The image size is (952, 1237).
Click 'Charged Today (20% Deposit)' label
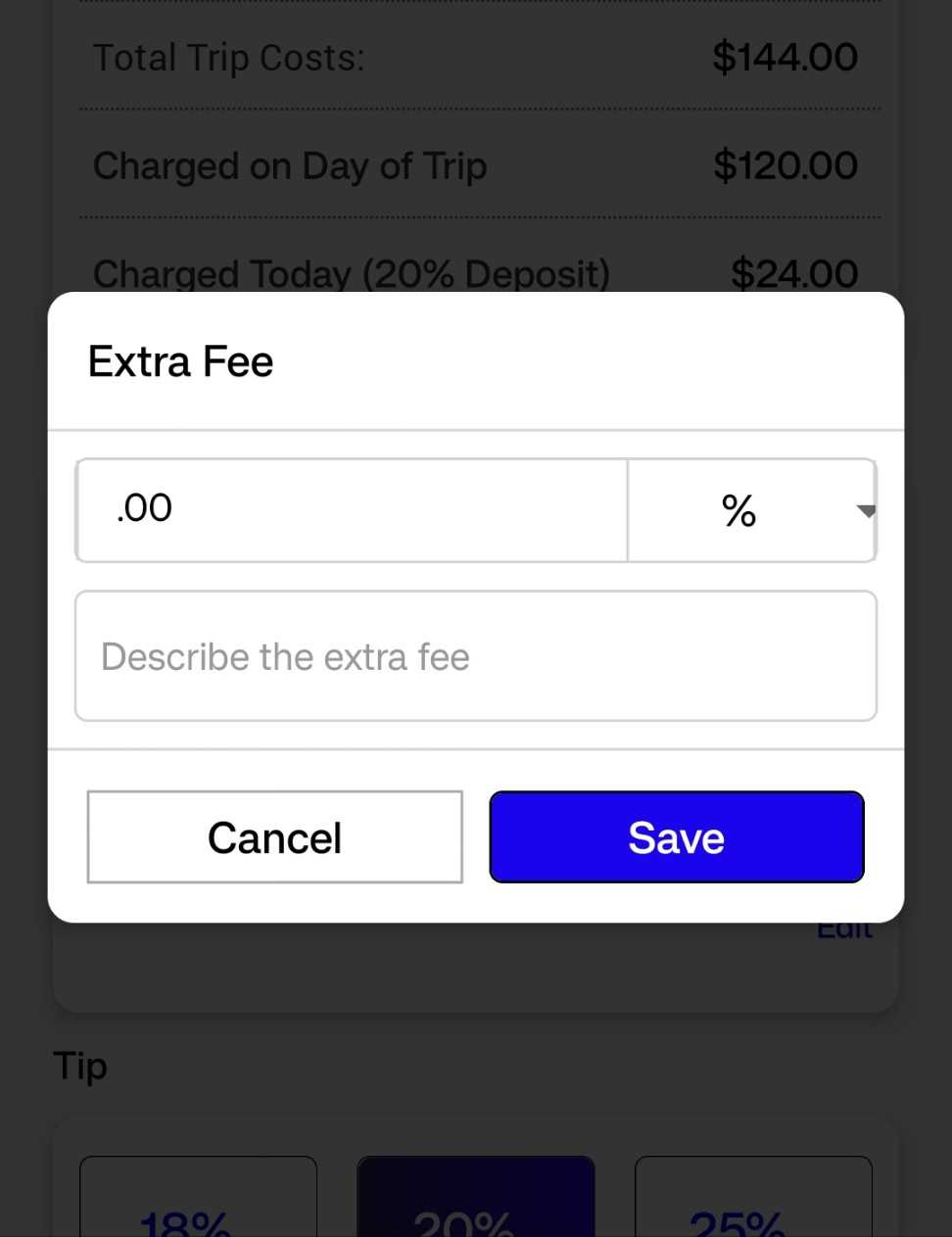click(x=351, y=273)
